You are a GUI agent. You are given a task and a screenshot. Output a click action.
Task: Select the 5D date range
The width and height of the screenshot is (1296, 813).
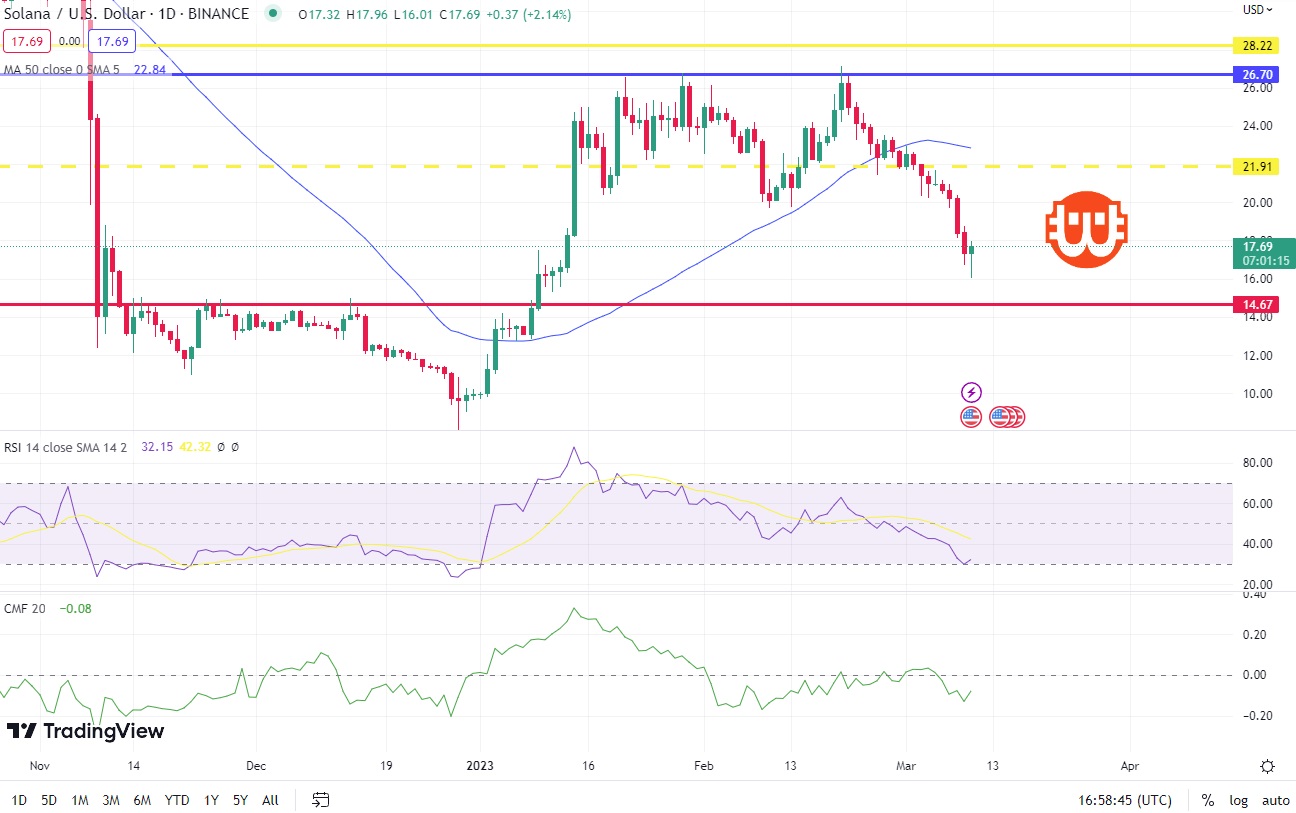(49, 800)
